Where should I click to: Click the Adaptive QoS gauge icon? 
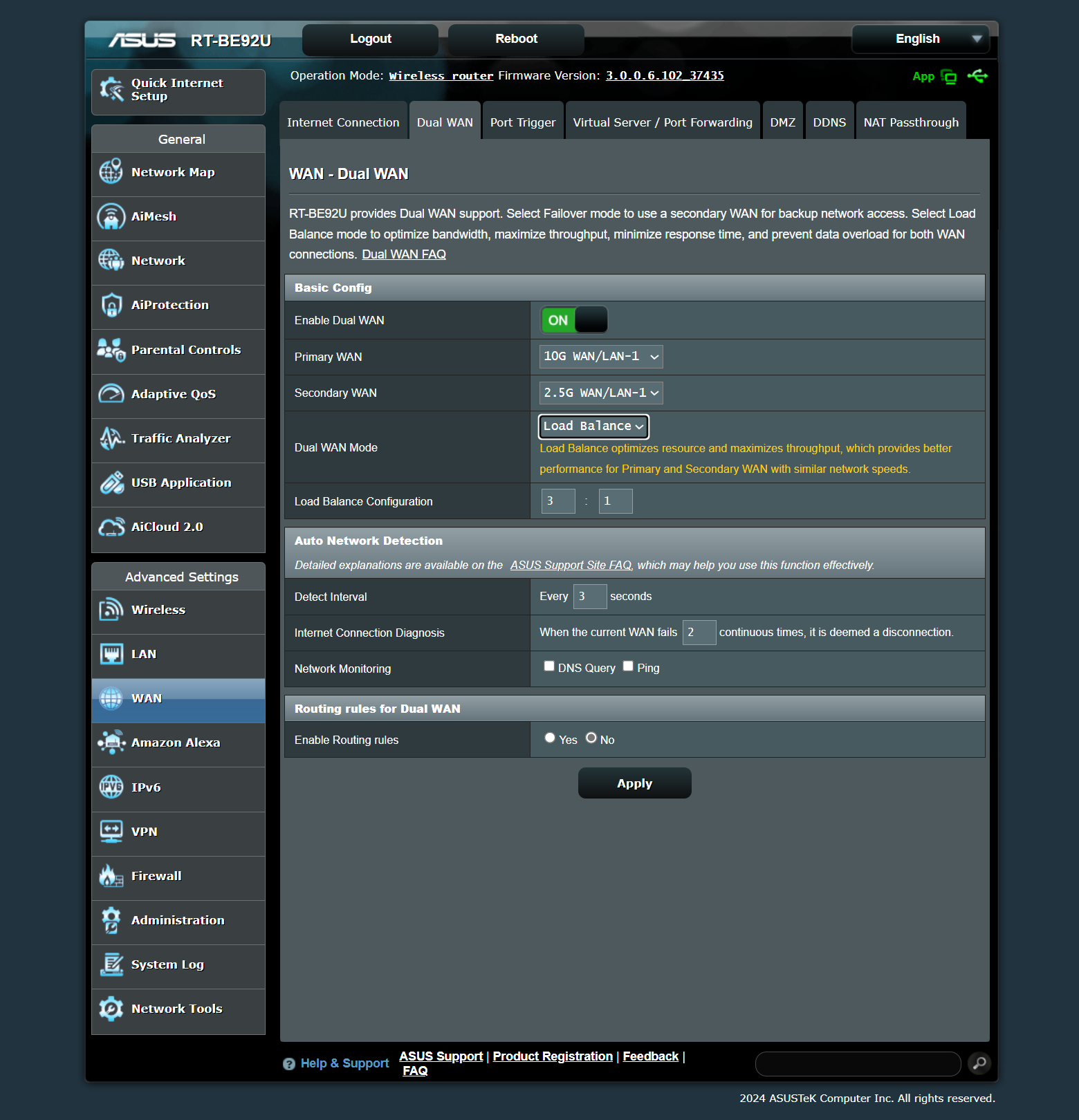coord(111,393)
